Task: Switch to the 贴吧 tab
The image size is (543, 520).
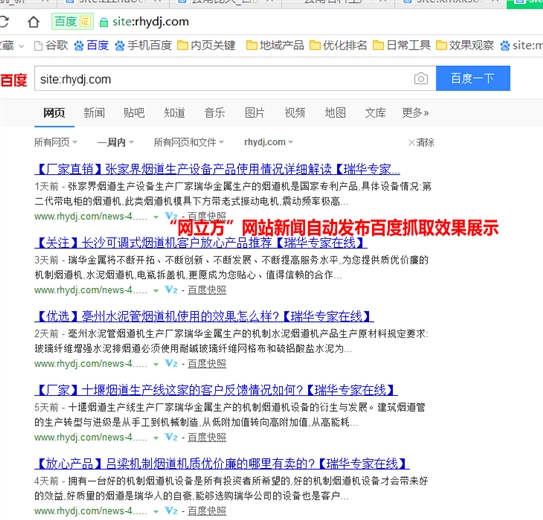Action: pyautogui.click(x=134, y=113)
